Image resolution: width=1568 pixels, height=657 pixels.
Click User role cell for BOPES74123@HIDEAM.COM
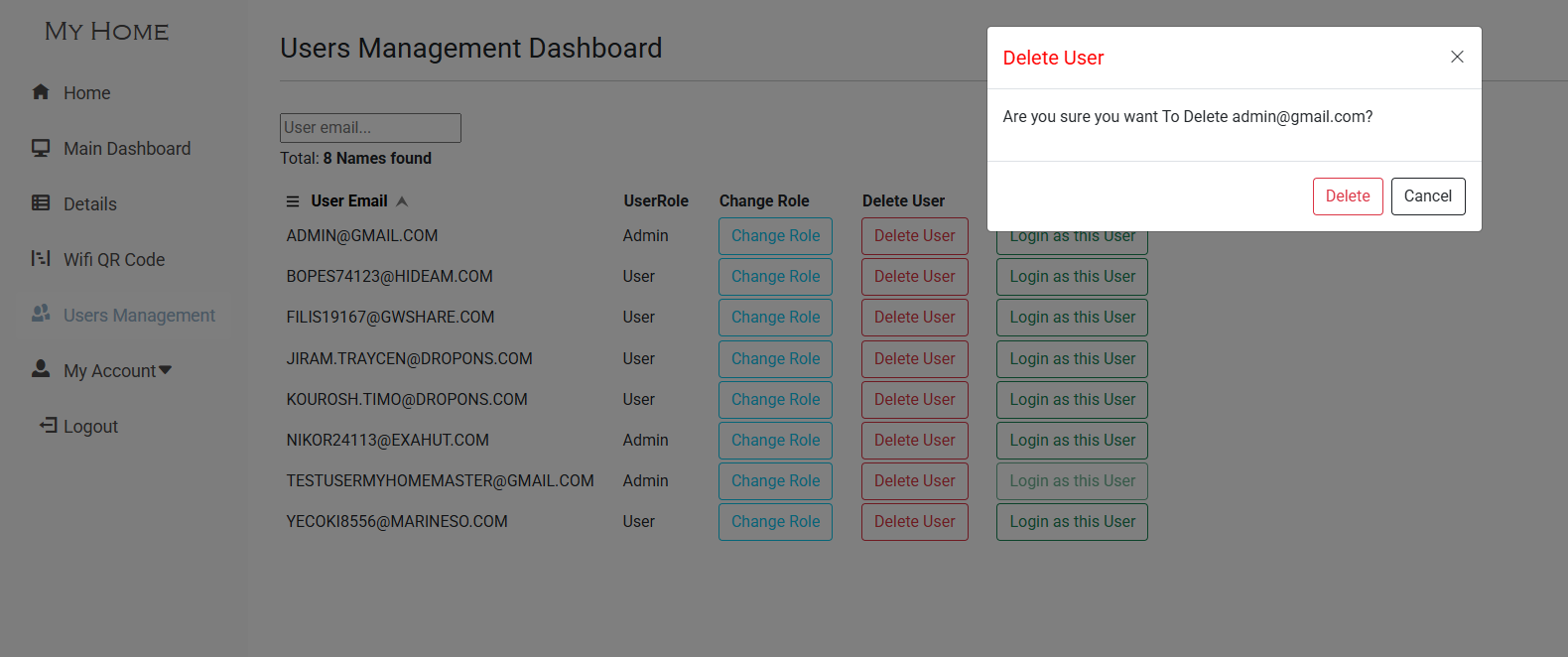tap(639, 277)
